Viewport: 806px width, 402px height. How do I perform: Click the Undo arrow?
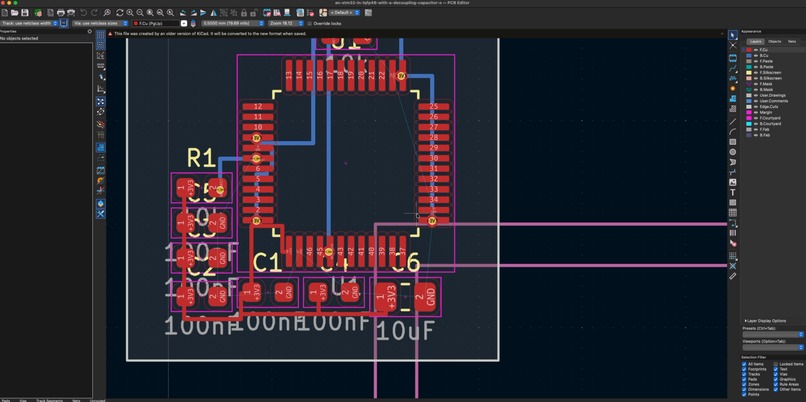84,13
